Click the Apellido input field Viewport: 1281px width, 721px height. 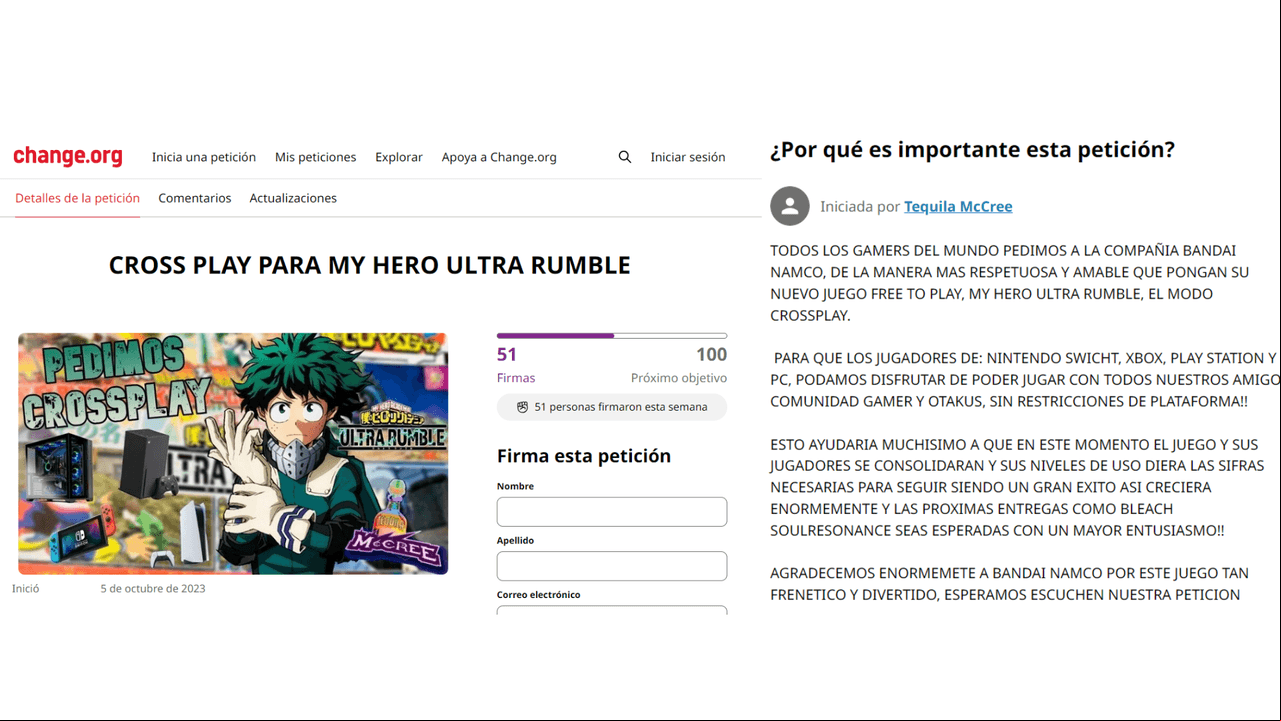click(x=612, y=566)
